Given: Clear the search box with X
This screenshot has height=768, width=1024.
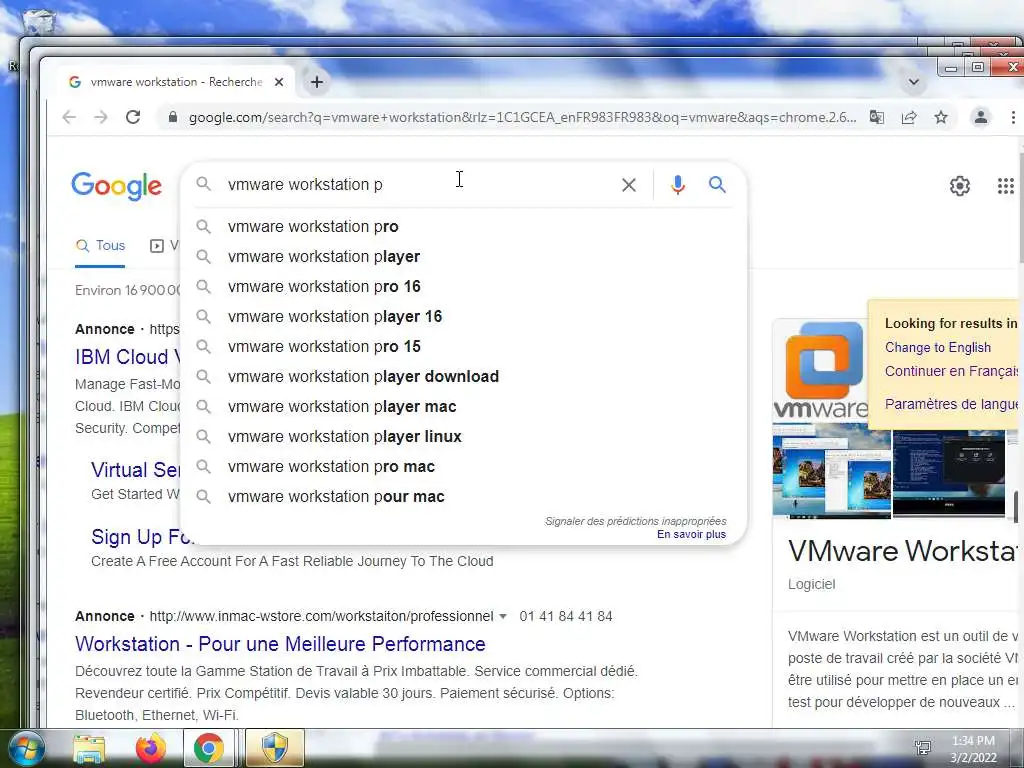Looking at the screenshot, I should click(x=628, y=185).
